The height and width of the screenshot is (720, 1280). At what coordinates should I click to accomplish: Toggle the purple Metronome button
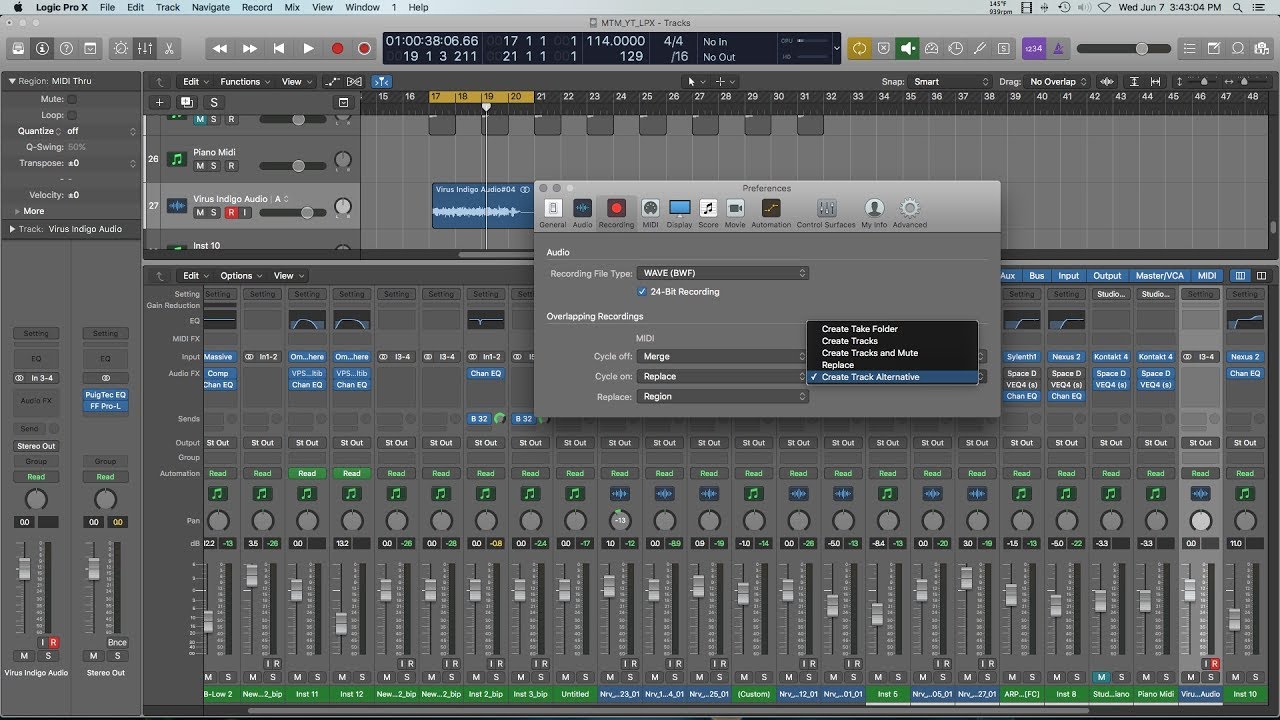(x=1058, y=48)
